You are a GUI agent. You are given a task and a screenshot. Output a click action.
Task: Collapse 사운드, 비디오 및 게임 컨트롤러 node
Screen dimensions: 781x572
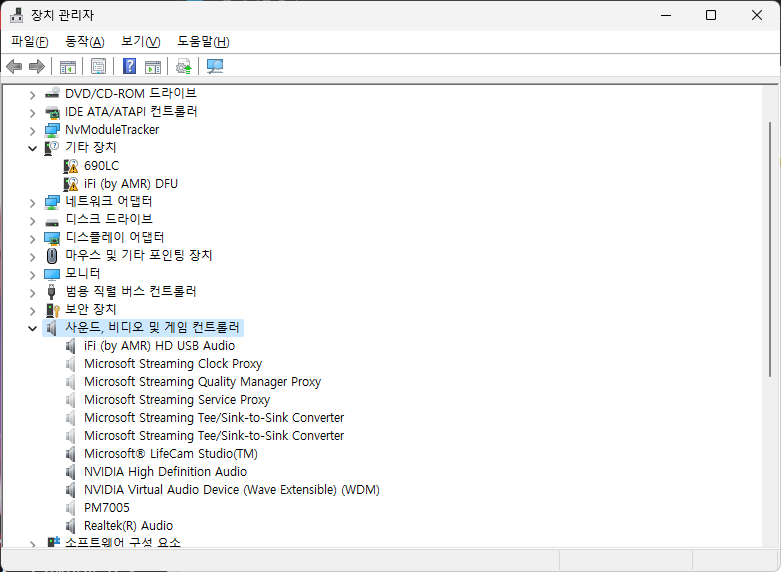click(x=32, y=328)
